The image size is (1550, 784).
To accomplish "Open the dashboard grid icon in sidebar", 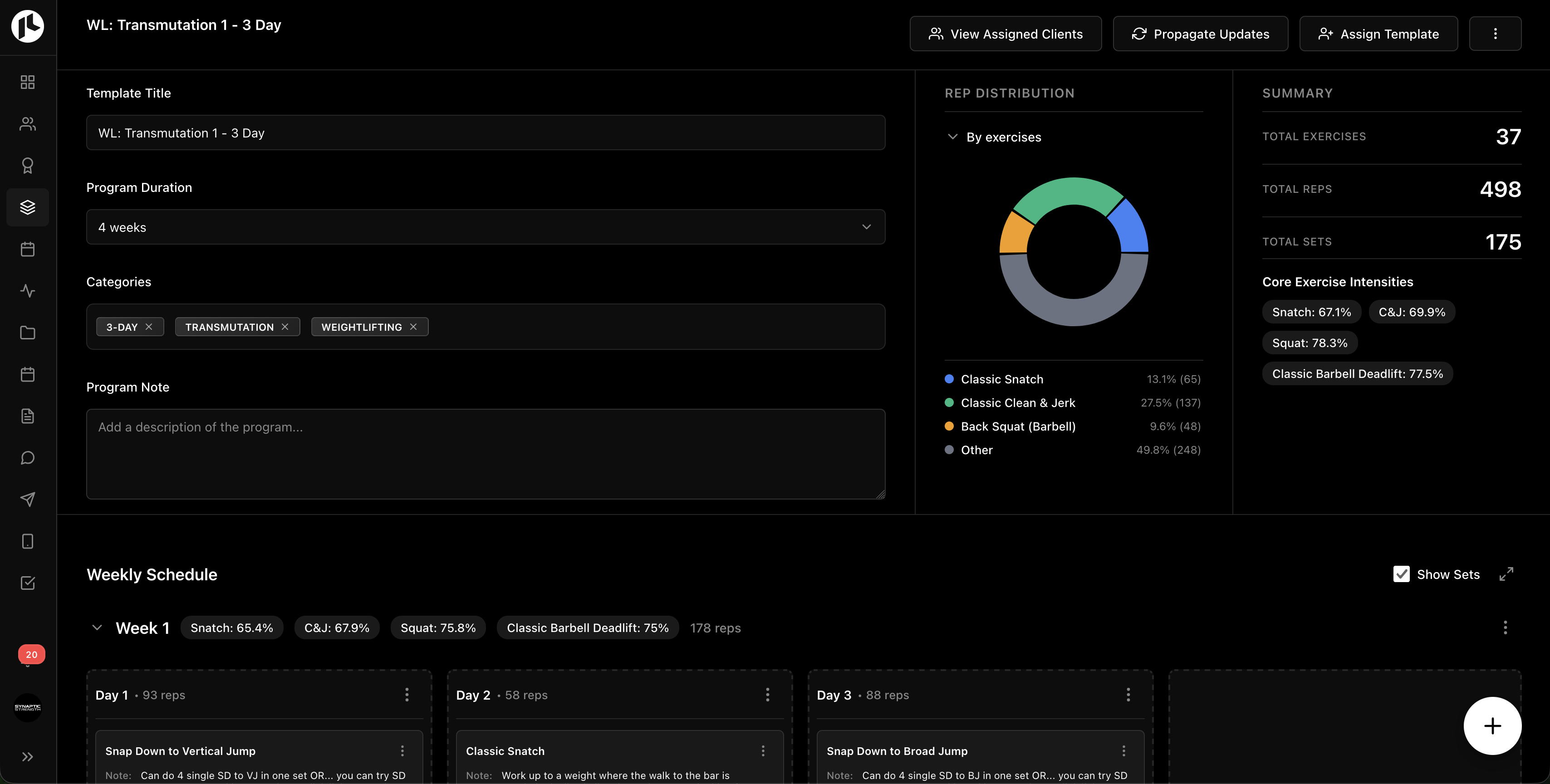I will pos(28,82).
